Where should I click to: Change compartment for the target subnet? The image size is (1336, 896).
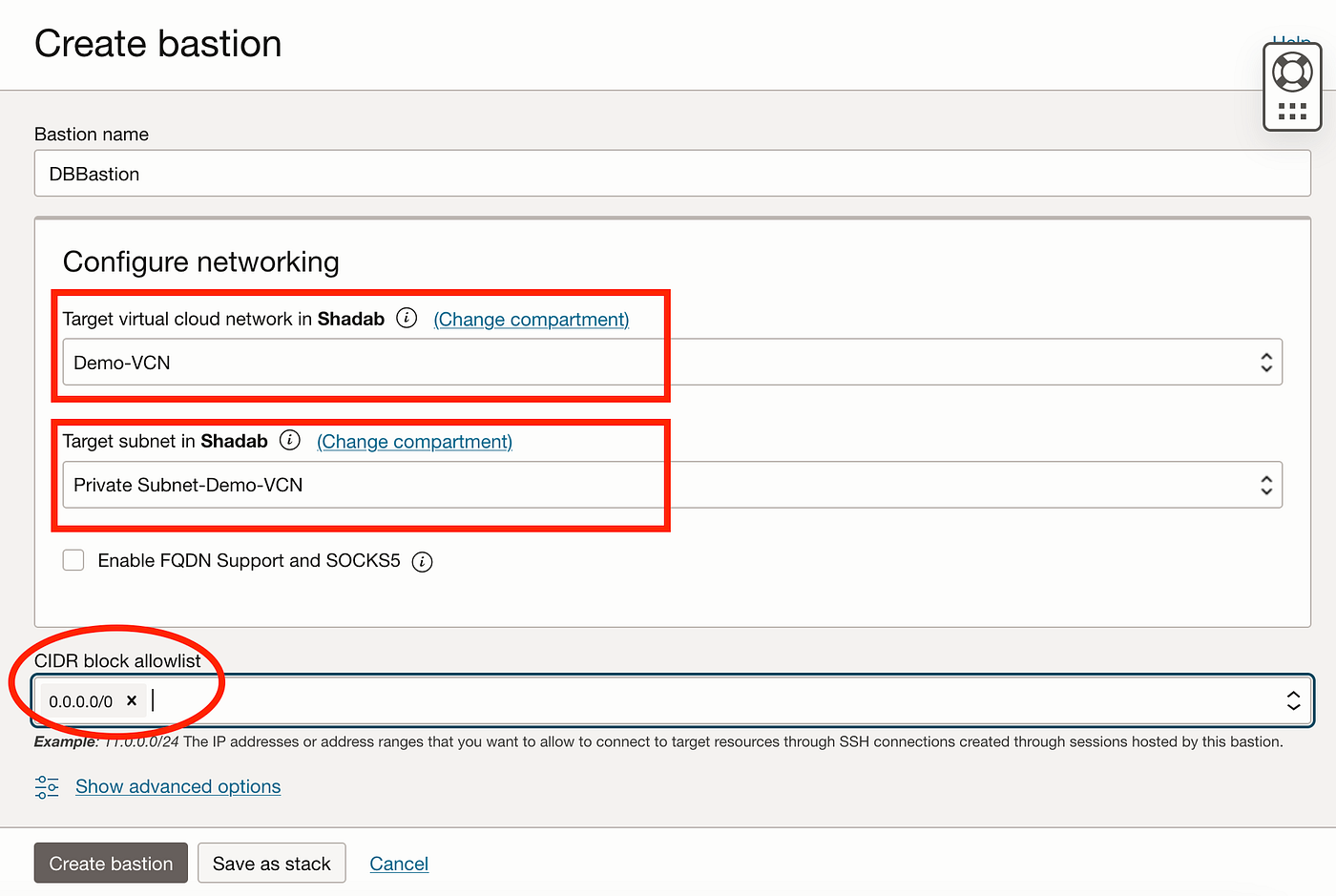point(413,441)
